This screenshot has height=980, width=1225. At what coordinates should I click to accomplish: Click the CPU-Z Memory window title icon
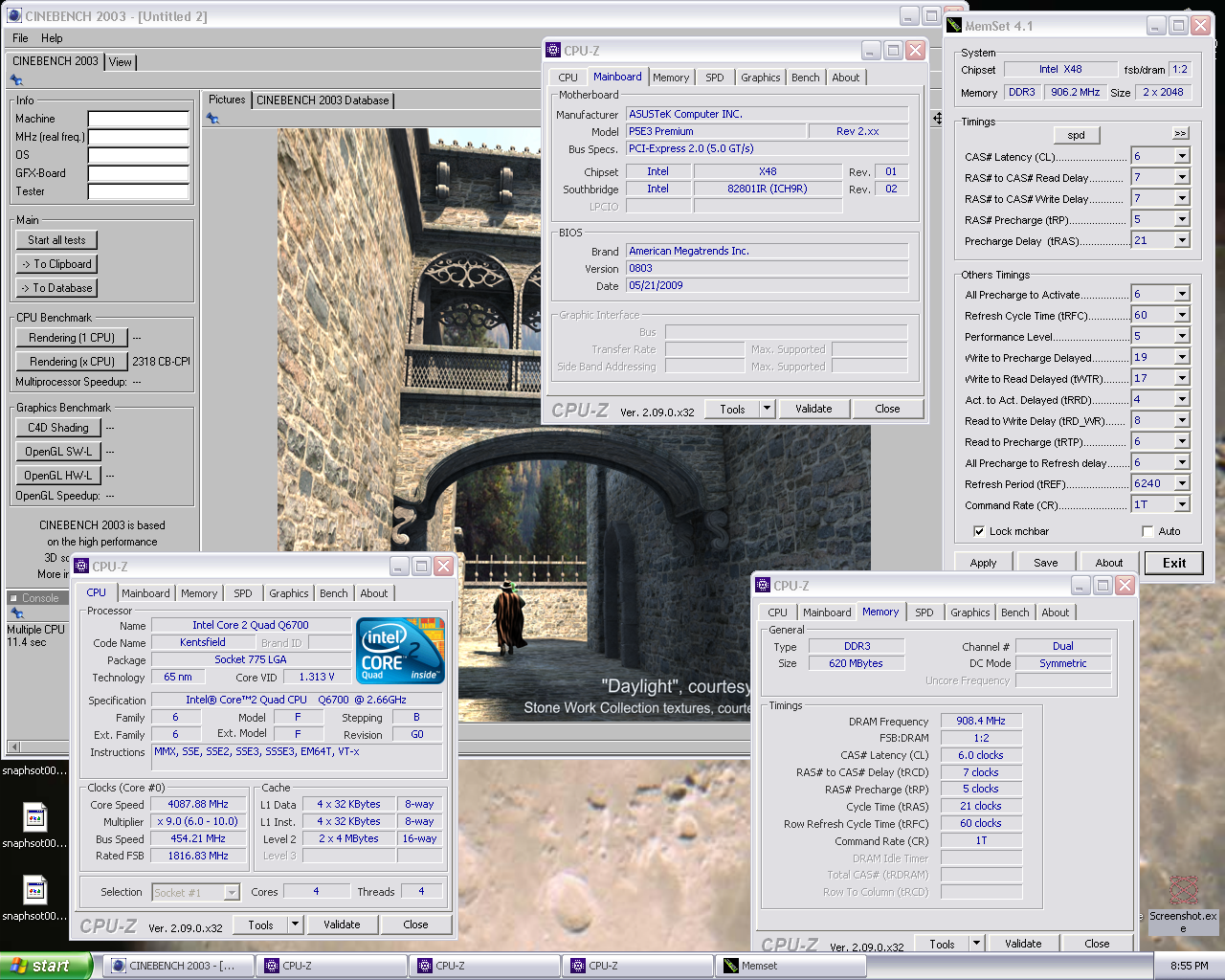pyautogui.click(x=763, y=585)
